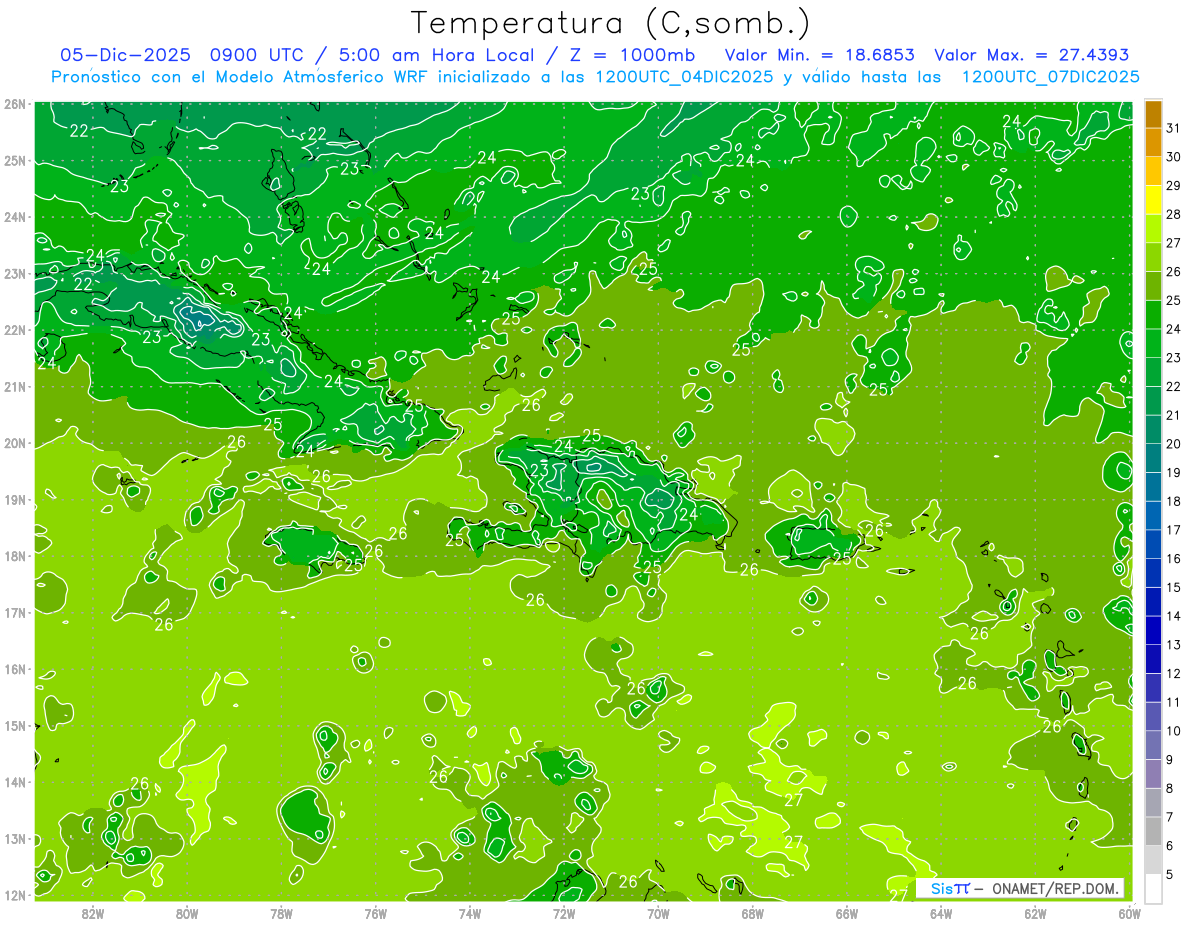Click the 72W longitude axis label
This screenshot has height=927, width=1200.
point(564,912)
